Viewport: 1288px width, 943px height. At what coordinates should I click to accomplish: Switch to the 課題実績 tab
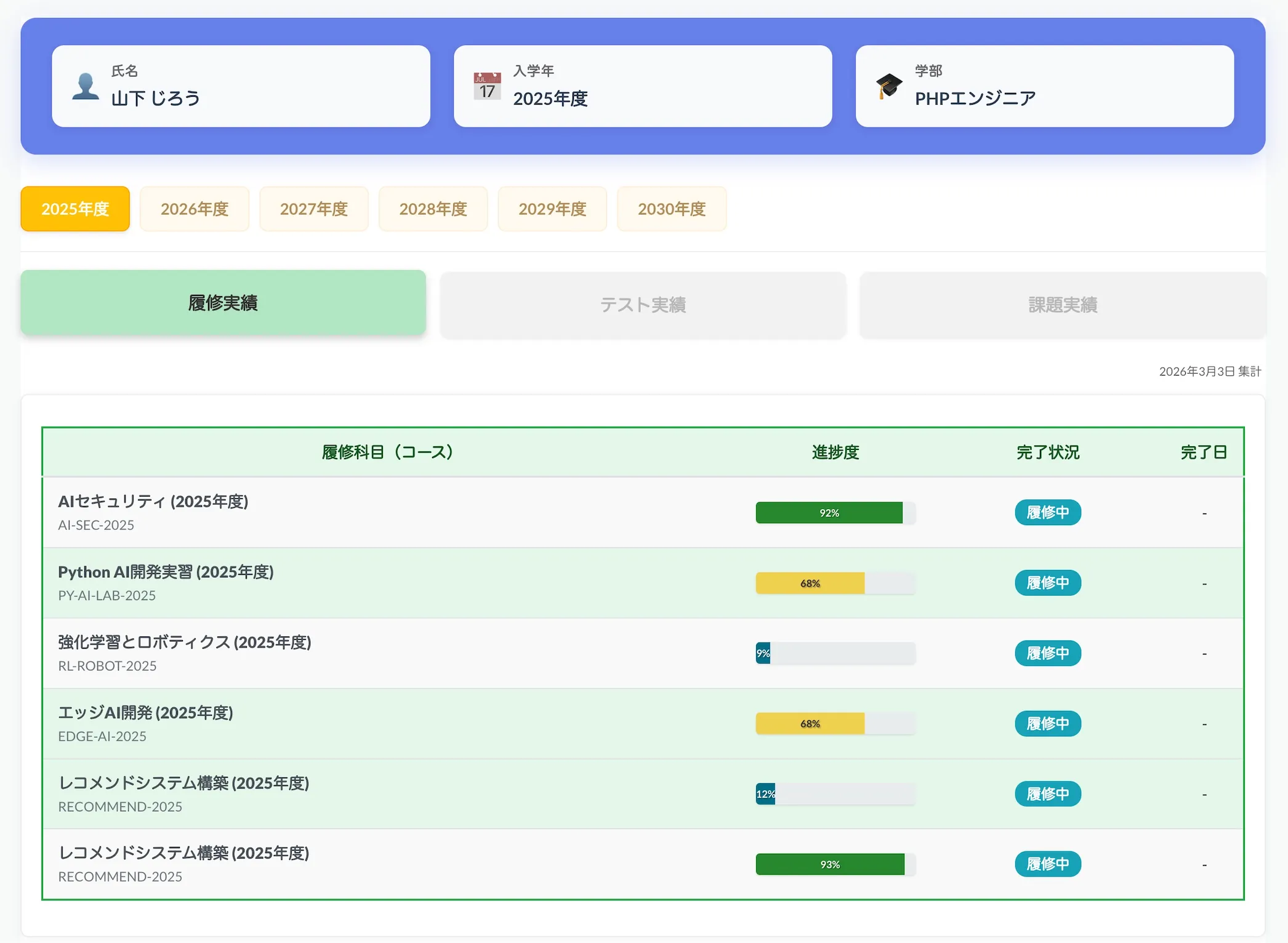(1062, 303)
